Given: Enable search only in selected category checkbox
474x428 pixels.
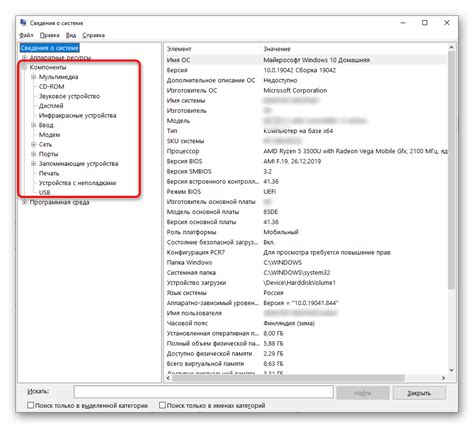Looking at the screenshot, I should (x=31, y=405).
